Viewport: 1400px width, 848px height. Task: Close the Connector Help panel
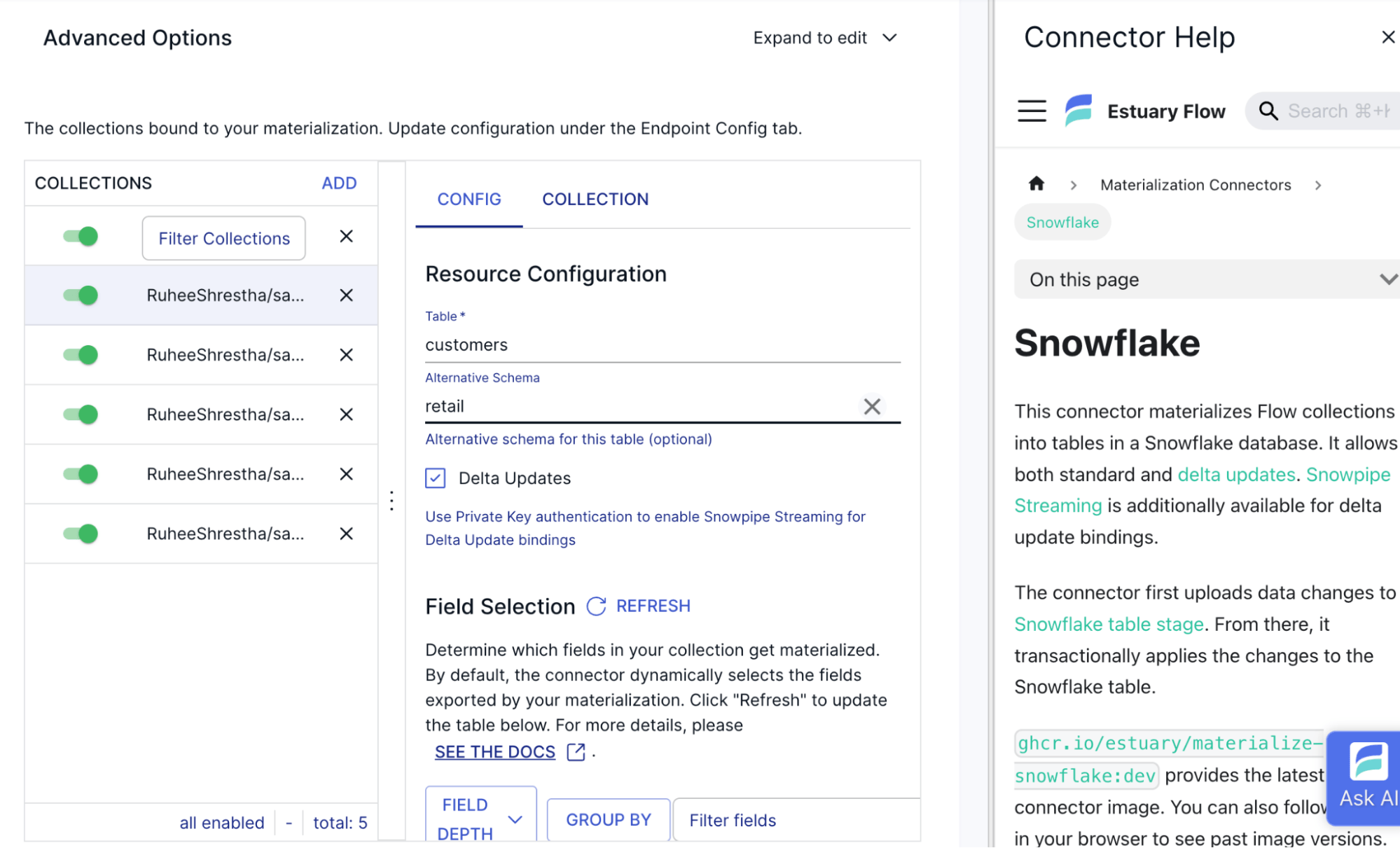[x=1389, y=36]
